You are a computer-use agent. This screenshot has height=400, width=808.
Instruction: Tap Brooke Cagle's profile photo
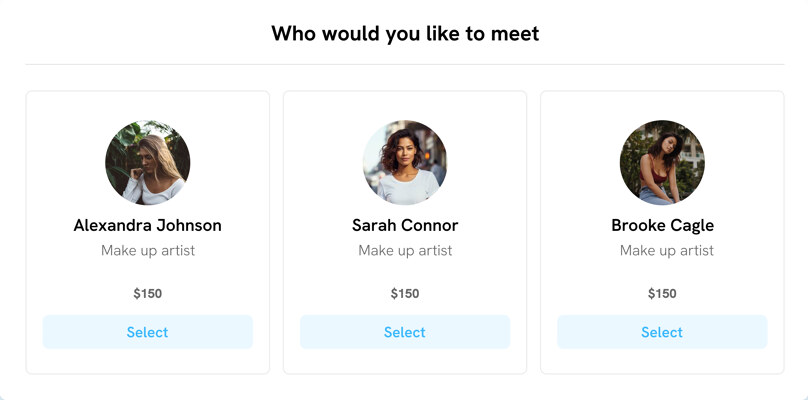point(662,163)
